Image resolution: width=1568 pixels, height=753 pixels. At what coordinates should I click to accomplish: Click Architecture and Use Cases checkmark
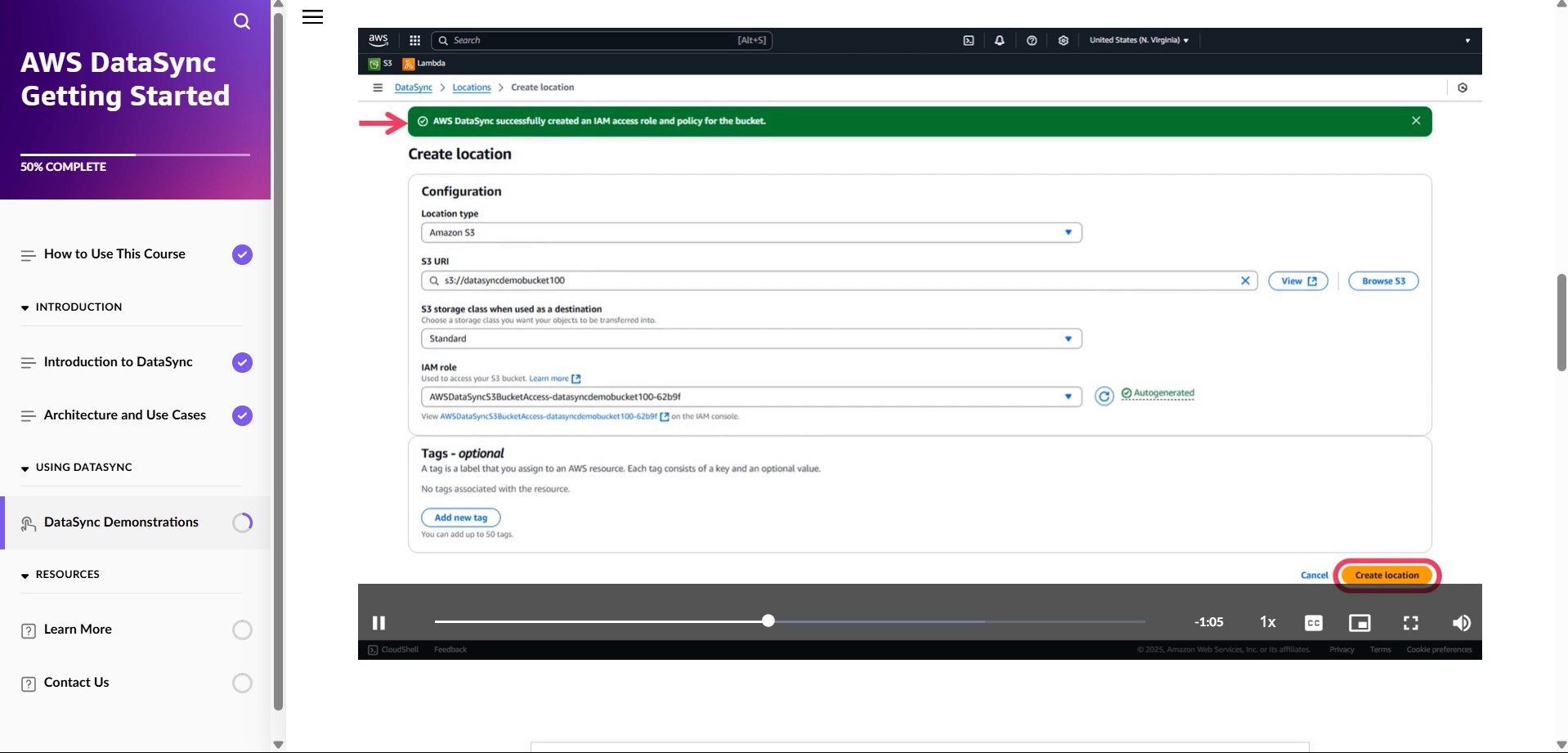pyautogui.click(x=242, y=415)
